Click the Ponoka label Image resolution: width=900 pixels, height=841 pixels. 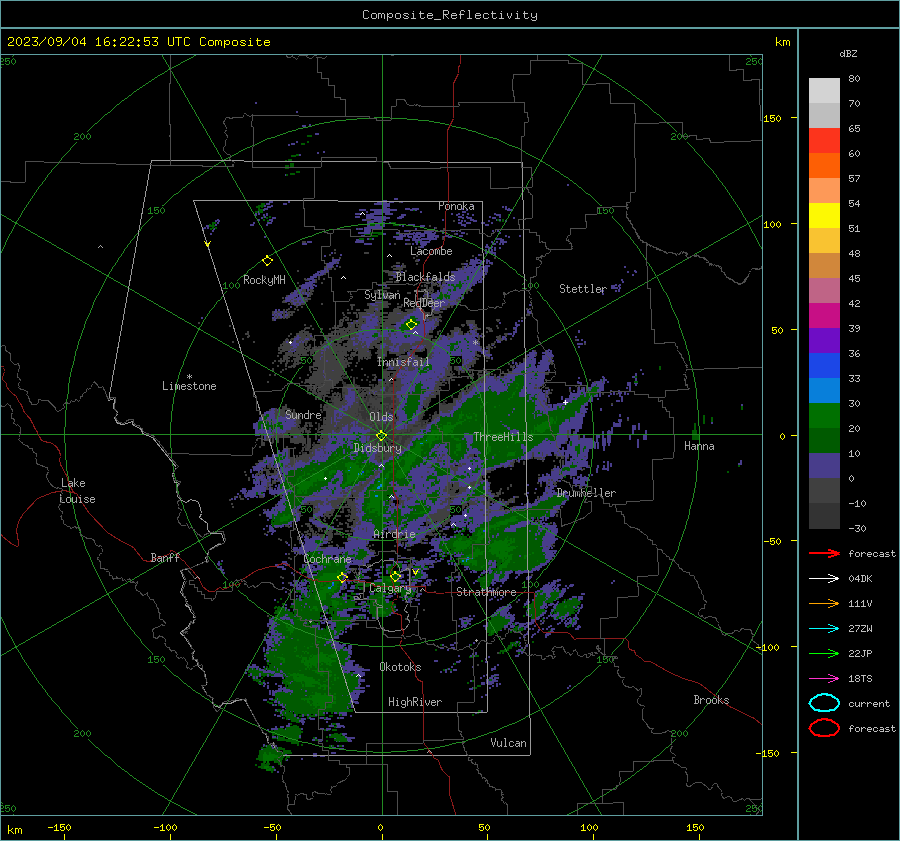[456, 206]
